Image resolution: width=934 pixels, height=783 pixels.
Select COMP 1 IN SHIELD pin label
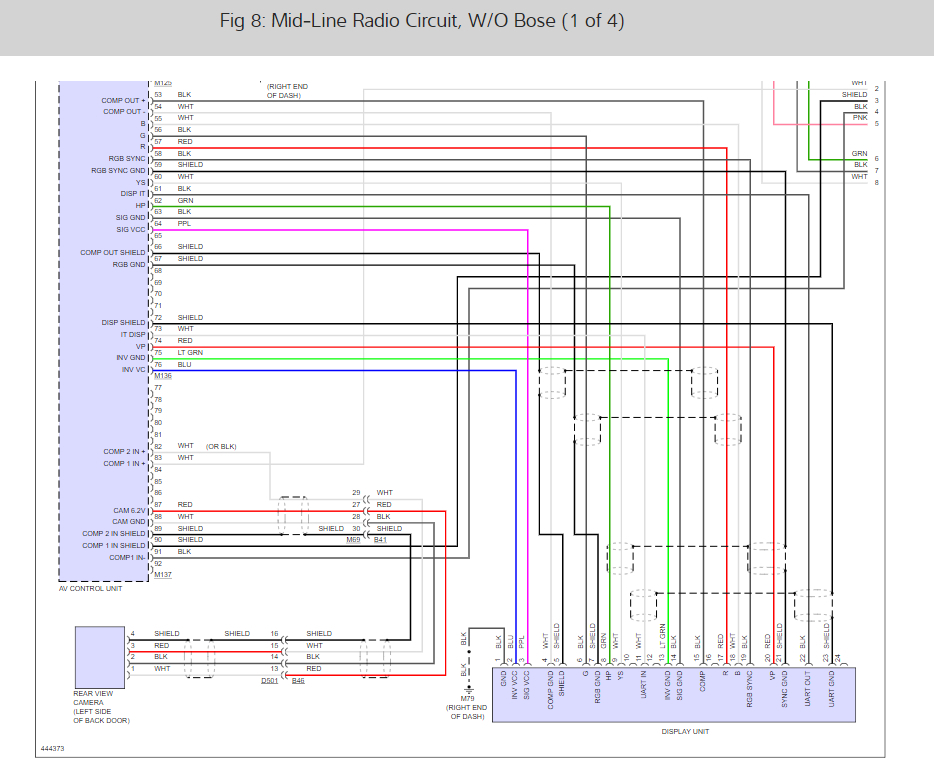click(x=113, y=545)
